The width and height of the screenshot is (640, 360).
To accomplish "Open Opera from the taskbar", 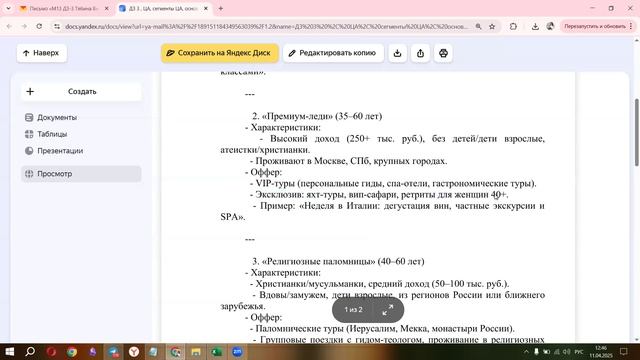I will (51, 351).
